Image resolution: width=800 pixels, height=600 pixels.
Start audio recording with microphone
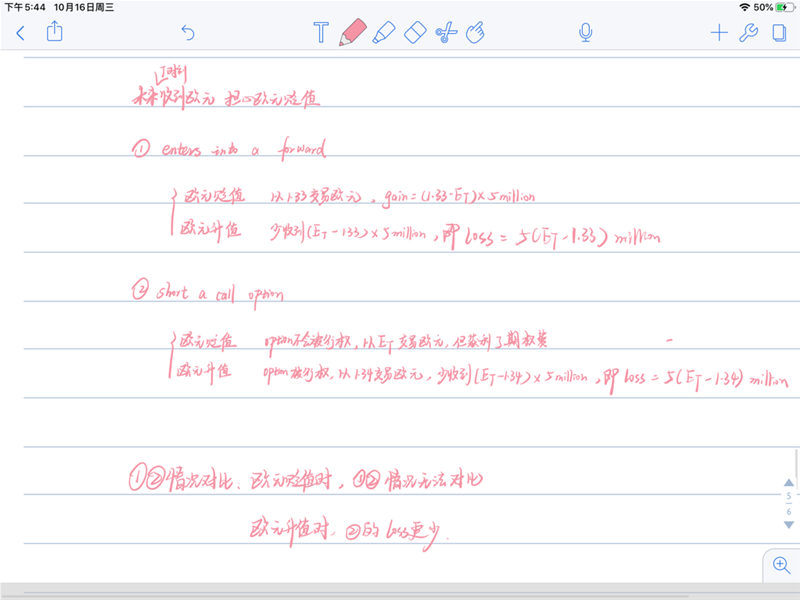[x=586, y=33]
